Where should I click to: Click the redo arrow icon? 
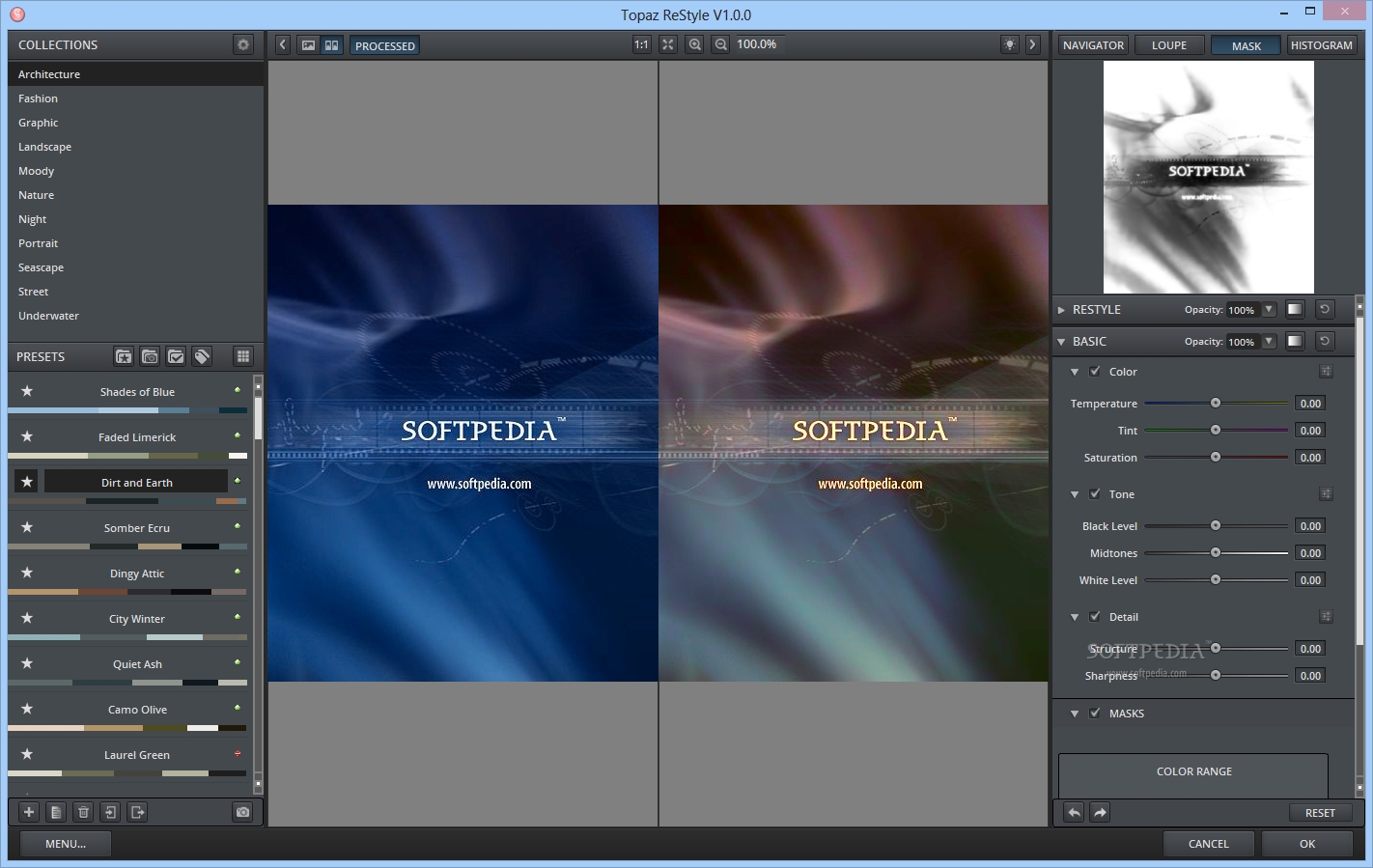click(1100, 813)
